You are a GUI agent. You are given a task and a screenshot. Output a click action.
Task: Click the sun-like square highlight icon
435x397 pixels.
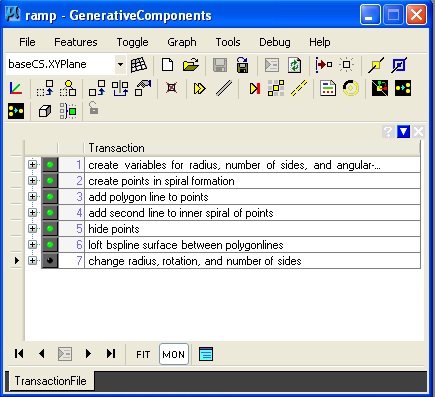[347, 64]
